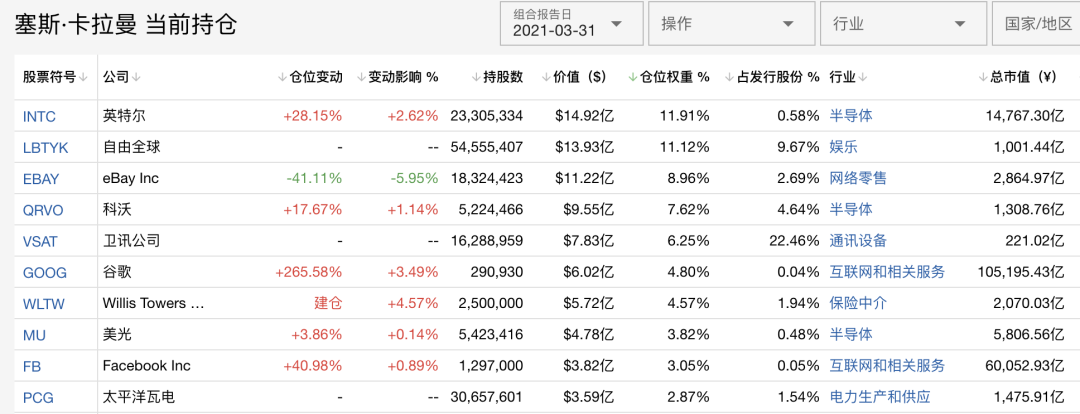Click the 电力生产和供应 industry link
Screen dimensions: 1080x414
[880, 397]
